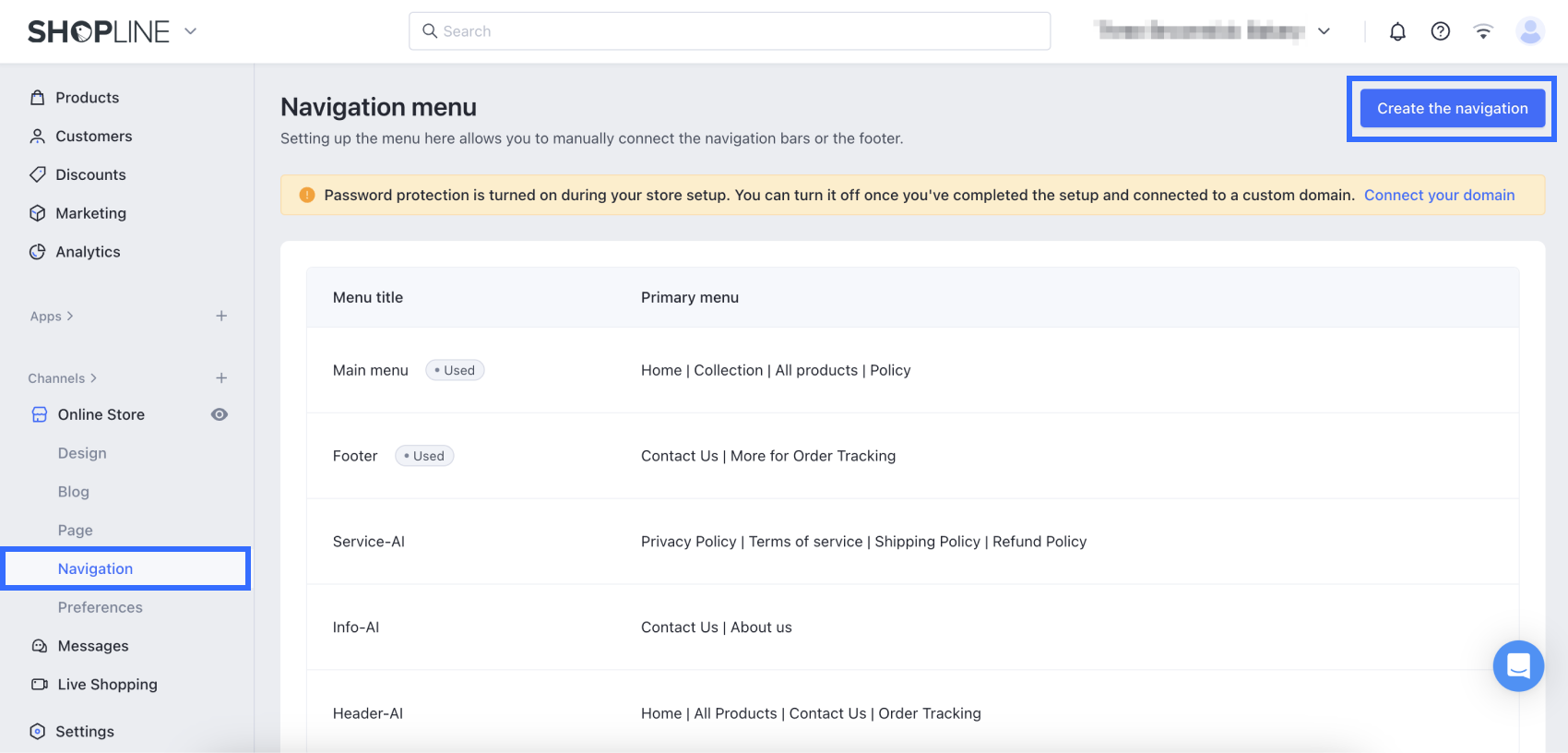Viewport: 1568px width, 753px height.
Task: Open the Design submenu item
Action: click(x=82, y=454)
